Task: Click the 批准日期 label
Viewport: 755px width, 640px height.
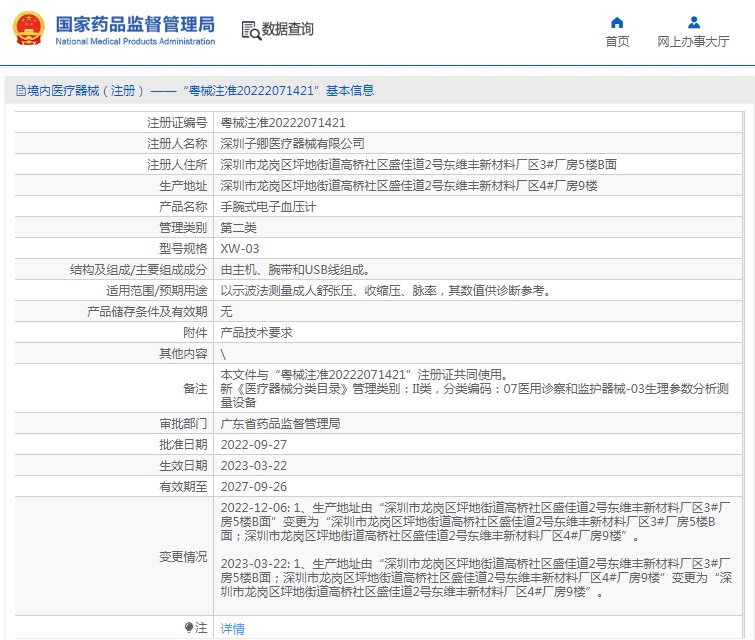Action: coord(183,445)
